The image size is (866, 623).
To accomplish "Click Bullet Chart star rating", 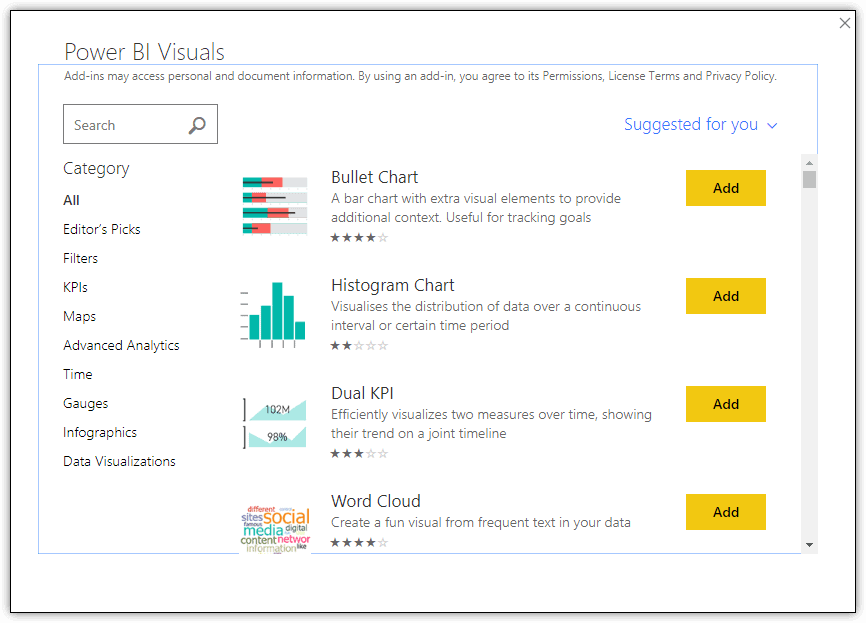I will (359, 238).
